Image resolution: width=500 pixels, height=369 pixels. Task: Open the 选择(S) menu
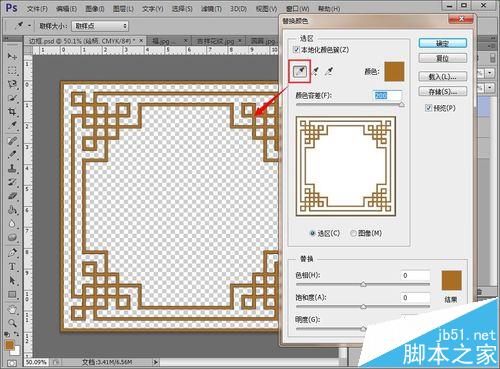click(182, 8)
